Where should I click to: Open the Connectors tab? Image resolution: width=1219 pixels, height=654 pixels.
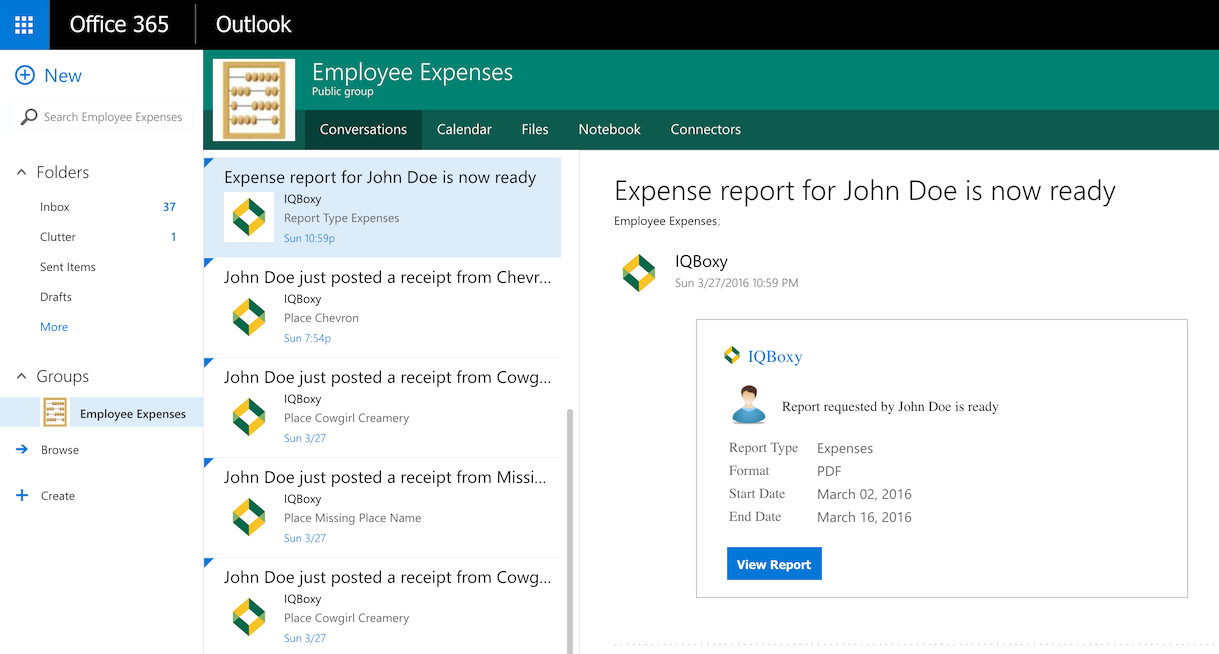click(706, 129)
